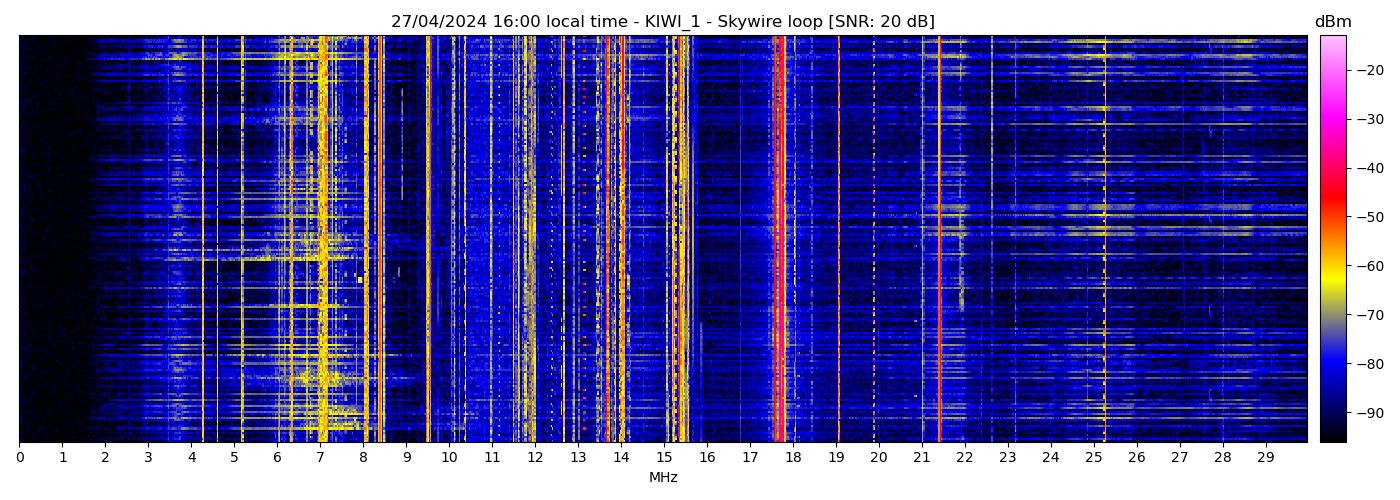Click the MHz x-axis label
This screenshot has height=500, width=1400.
(663, 478)
